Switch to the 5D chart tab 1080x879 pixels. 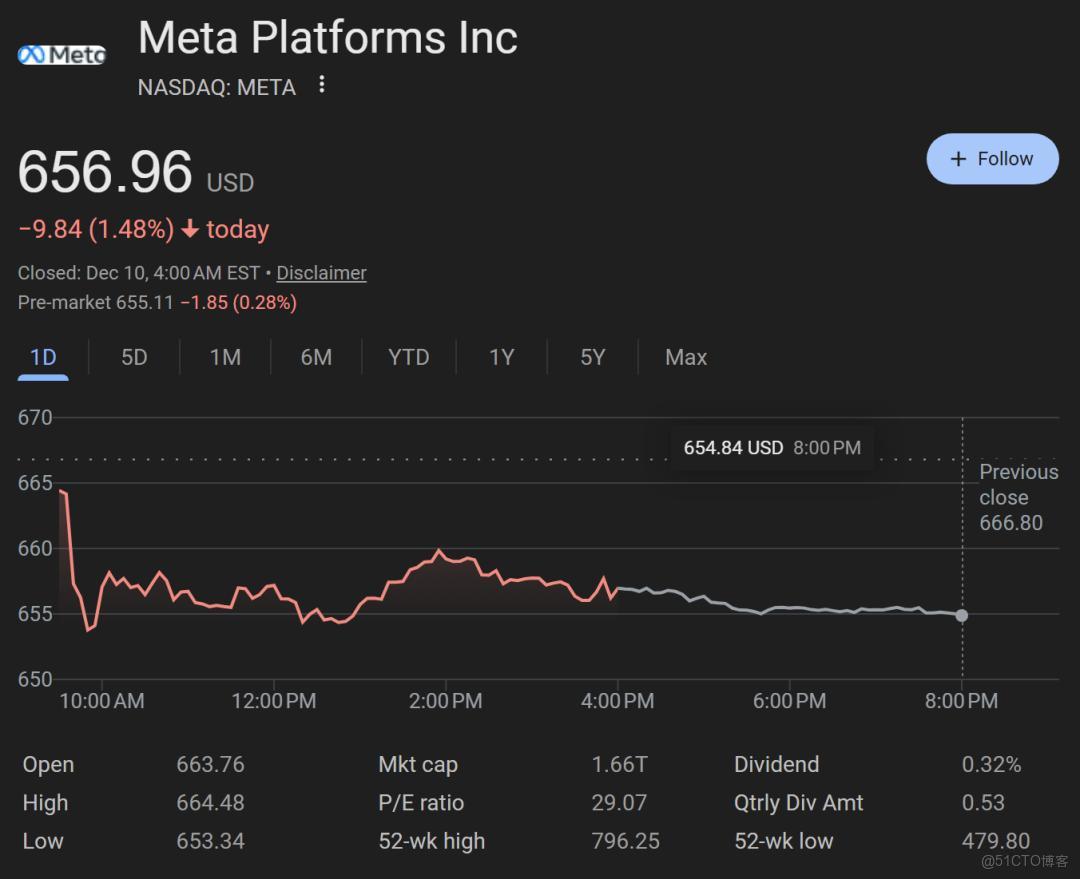pos(134,357)
